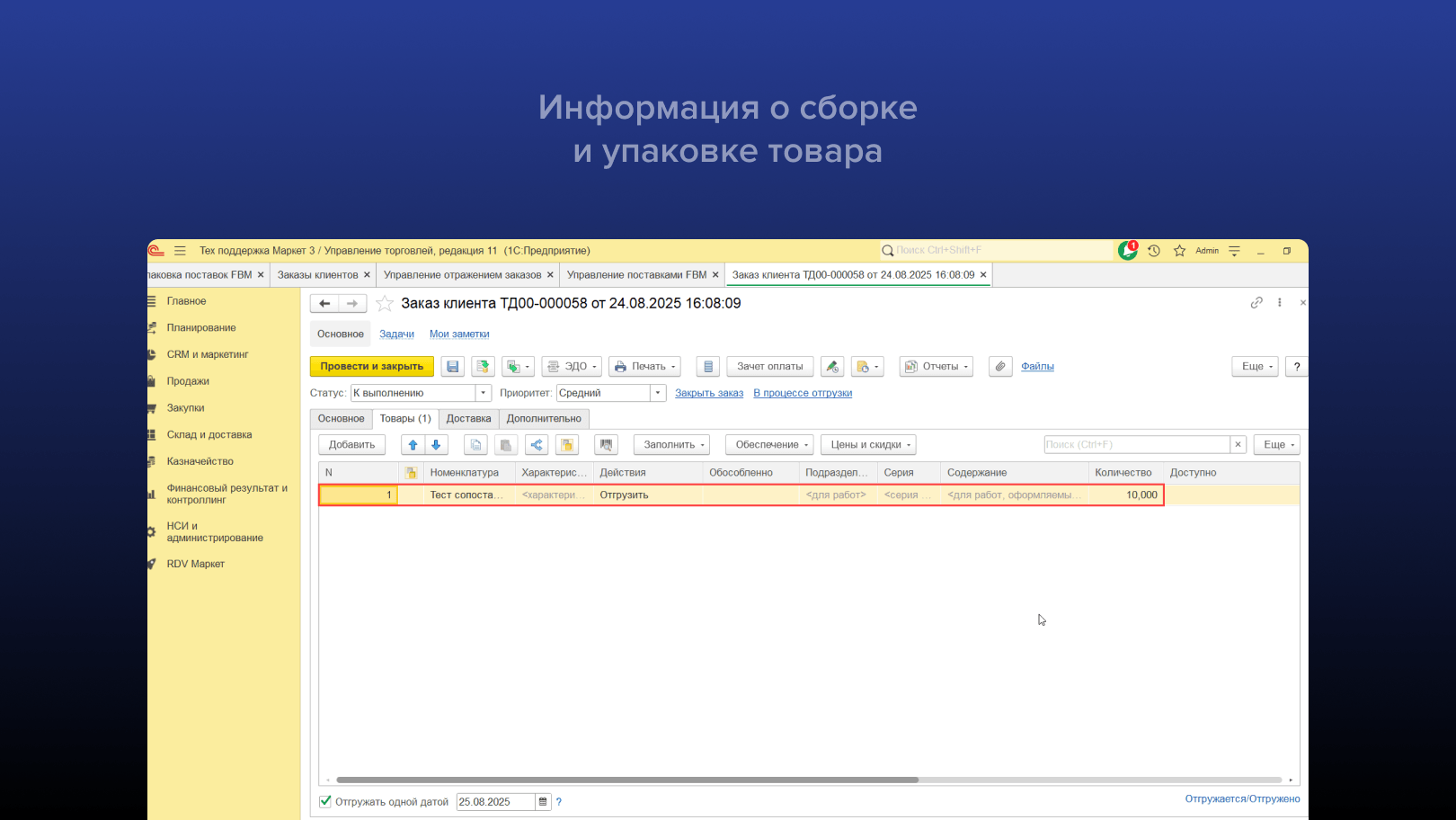Move the row down with the blue down arrow
This screenshot has height=820, width=1456.
436,445
